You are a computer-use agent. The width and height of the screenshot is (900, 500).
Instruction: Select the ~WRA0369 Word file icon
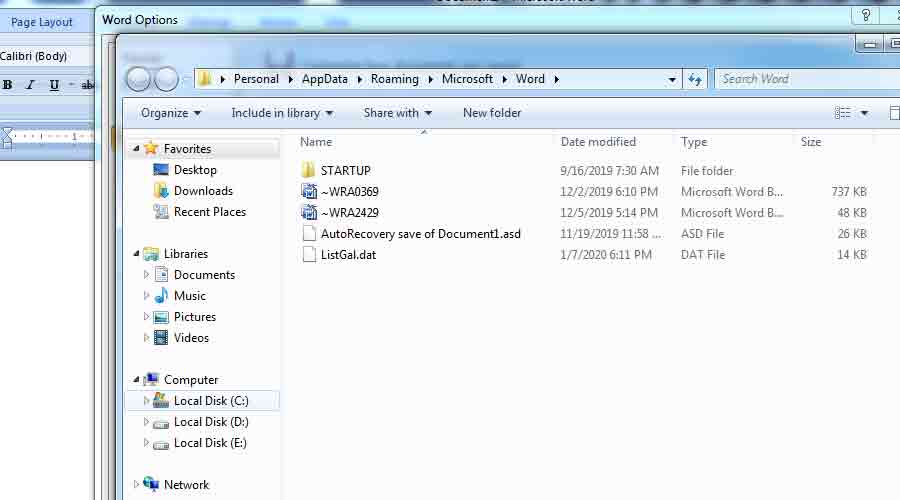click(x=309, y=191)
